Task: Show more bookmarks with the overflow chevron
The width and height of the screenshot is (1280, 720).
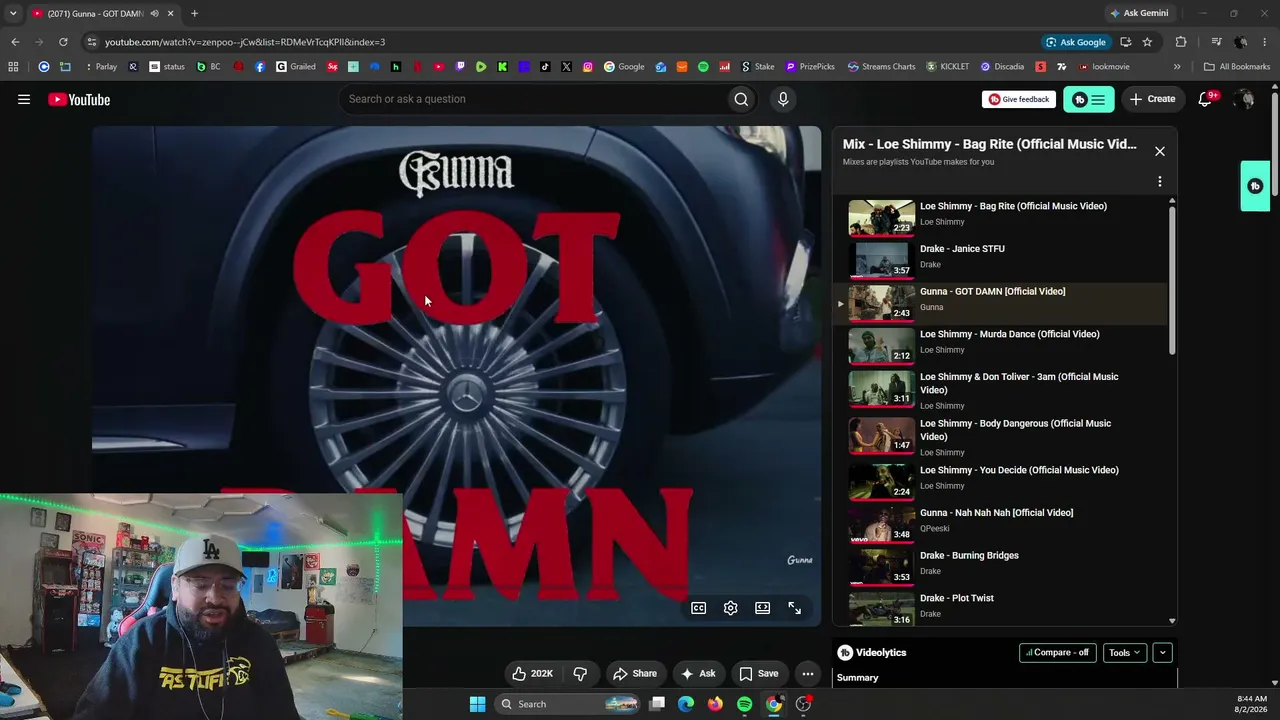Action: [x=1177, y=67]
